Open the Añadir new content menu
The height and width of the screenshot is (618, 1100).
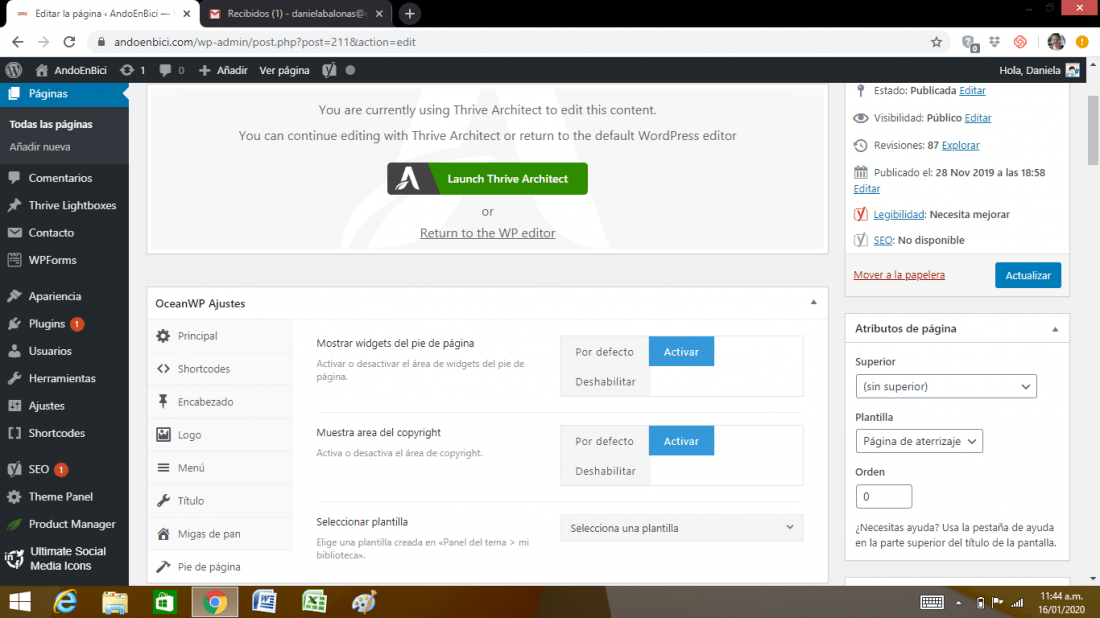(x=223, y=70)
